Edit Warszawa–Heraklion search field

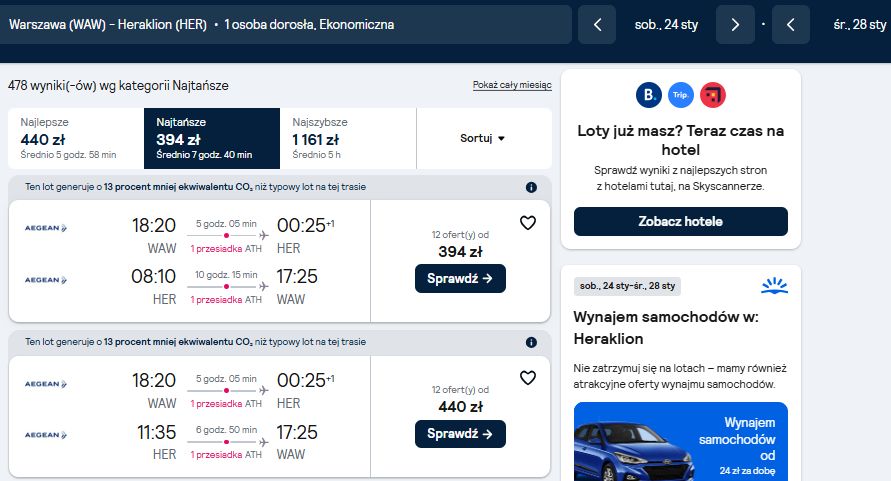point(286,24)
